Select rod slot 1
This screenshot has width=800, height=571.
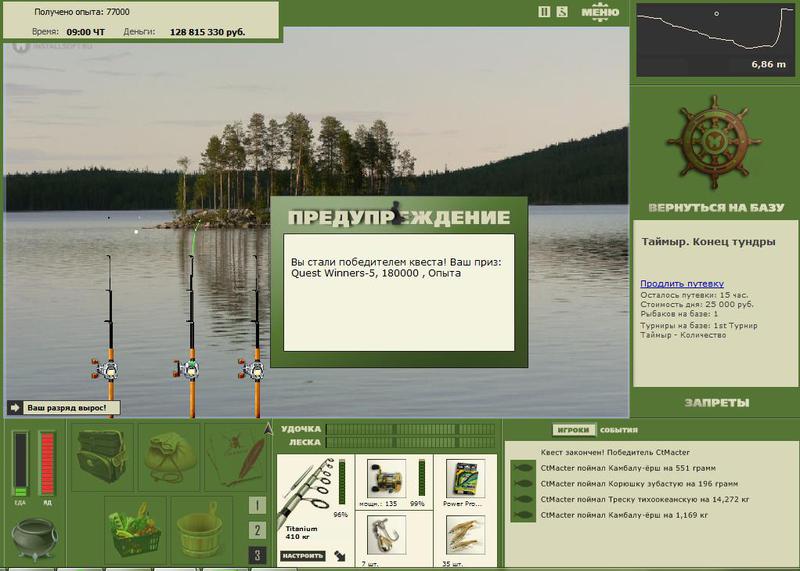(x=257, y=506)
